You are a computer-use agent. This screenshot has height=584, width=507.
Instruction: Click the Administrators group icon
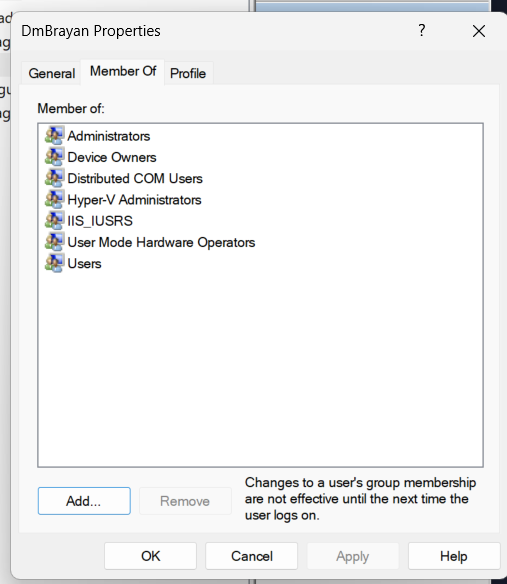click(x=54, y=136)
